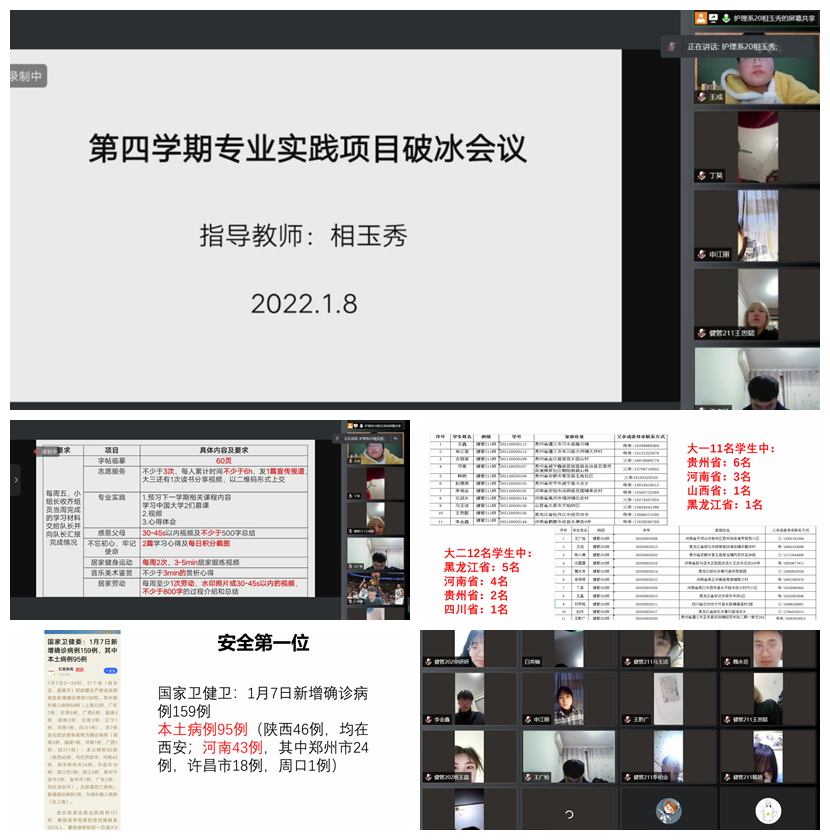Click the loading spinner in the bottom grid tile
830x840 pixels.
pyautogui.click(x=569, y=813)
